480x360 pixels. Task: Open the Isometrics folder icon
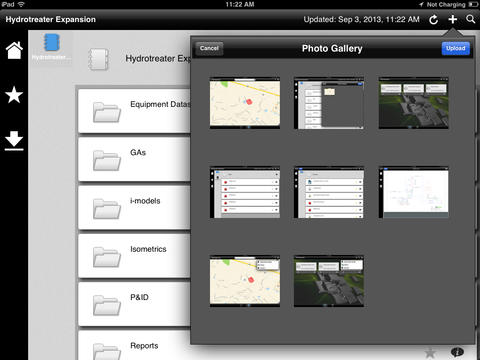point(106,257)
